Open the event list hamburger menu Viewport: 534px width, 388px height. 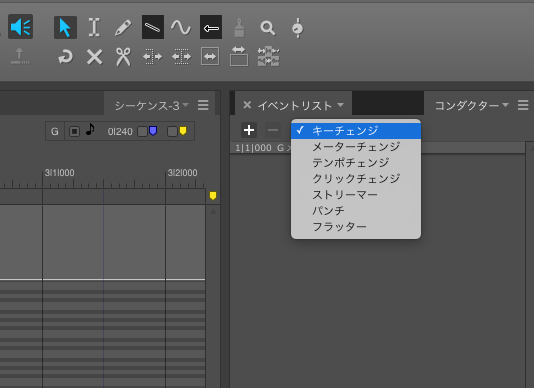pyautogui.click(x=523, y=105)
